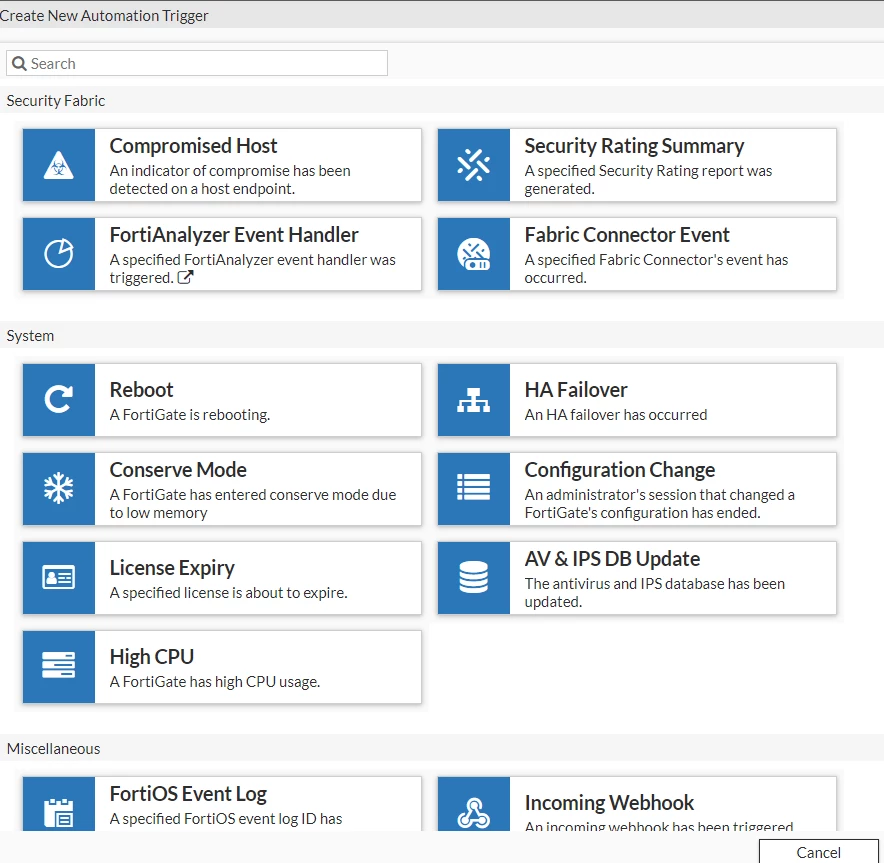The width and height of the screenshot is (884, 863).
Task: Click 'An HA failover has occurred' text
Action: pyautogui.click(x=616, y=415)
